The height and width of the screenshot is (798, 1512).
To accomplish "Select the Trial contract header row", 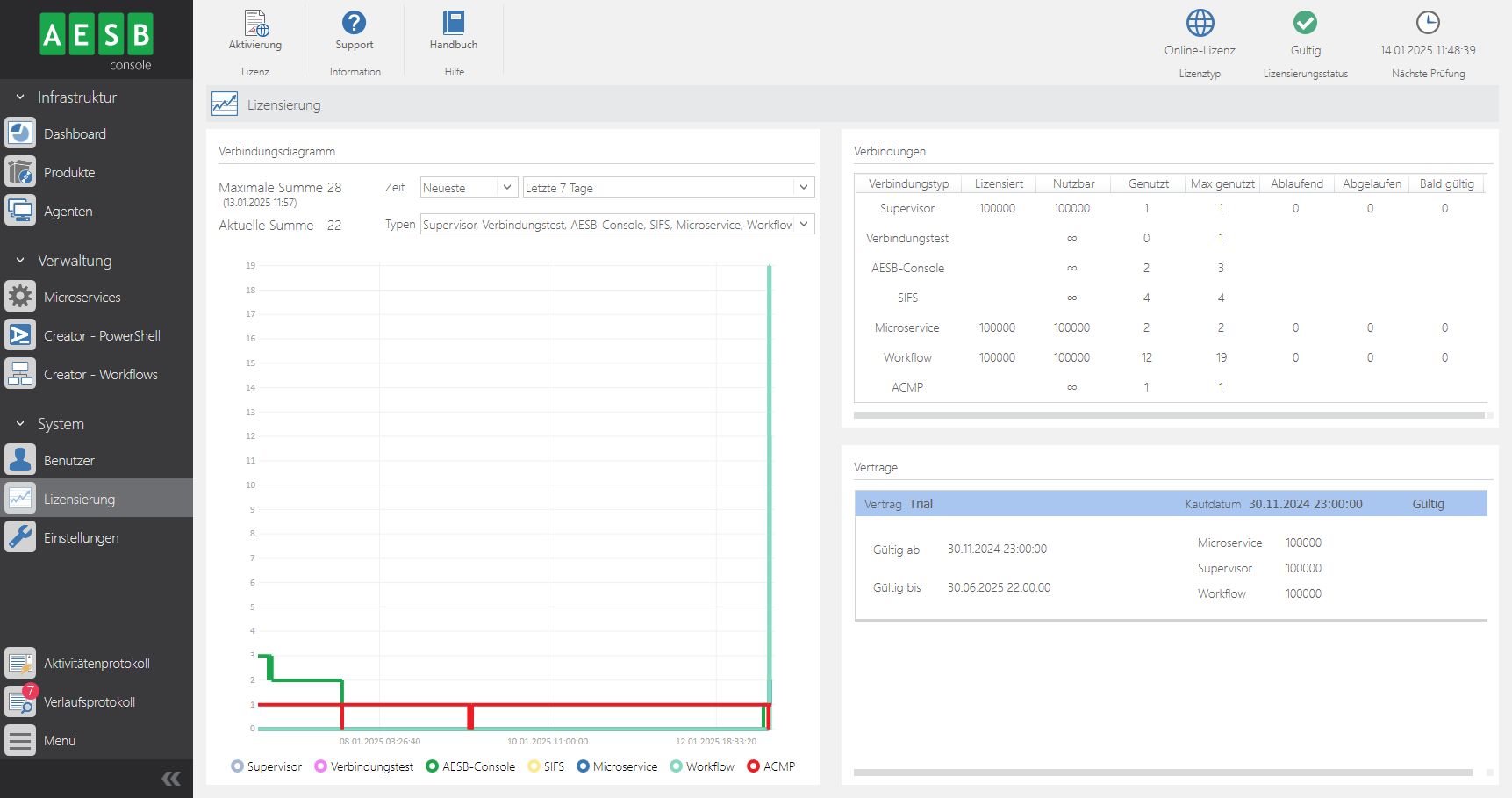I will coord(1170,504).
